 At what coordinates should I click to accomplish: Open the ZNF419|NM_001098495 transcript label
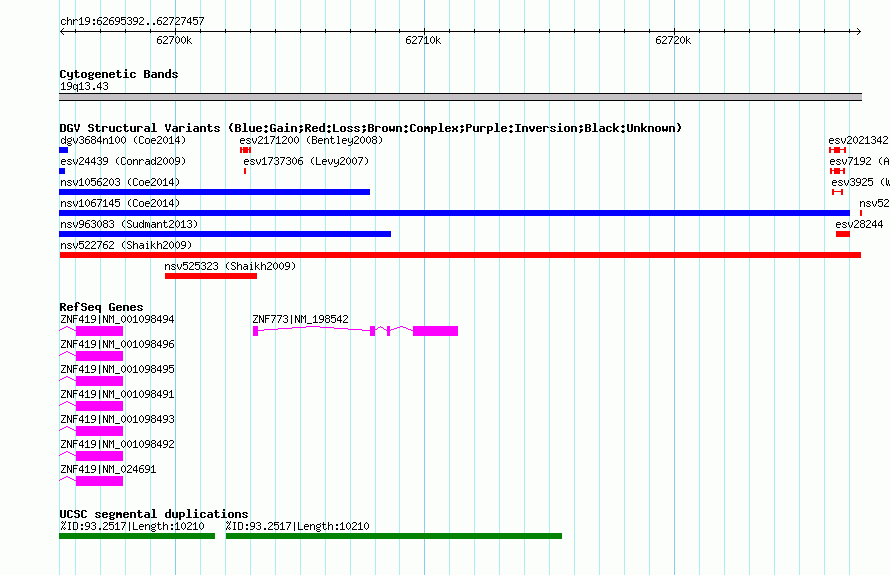pyautogui.click(x=117, y=369)
